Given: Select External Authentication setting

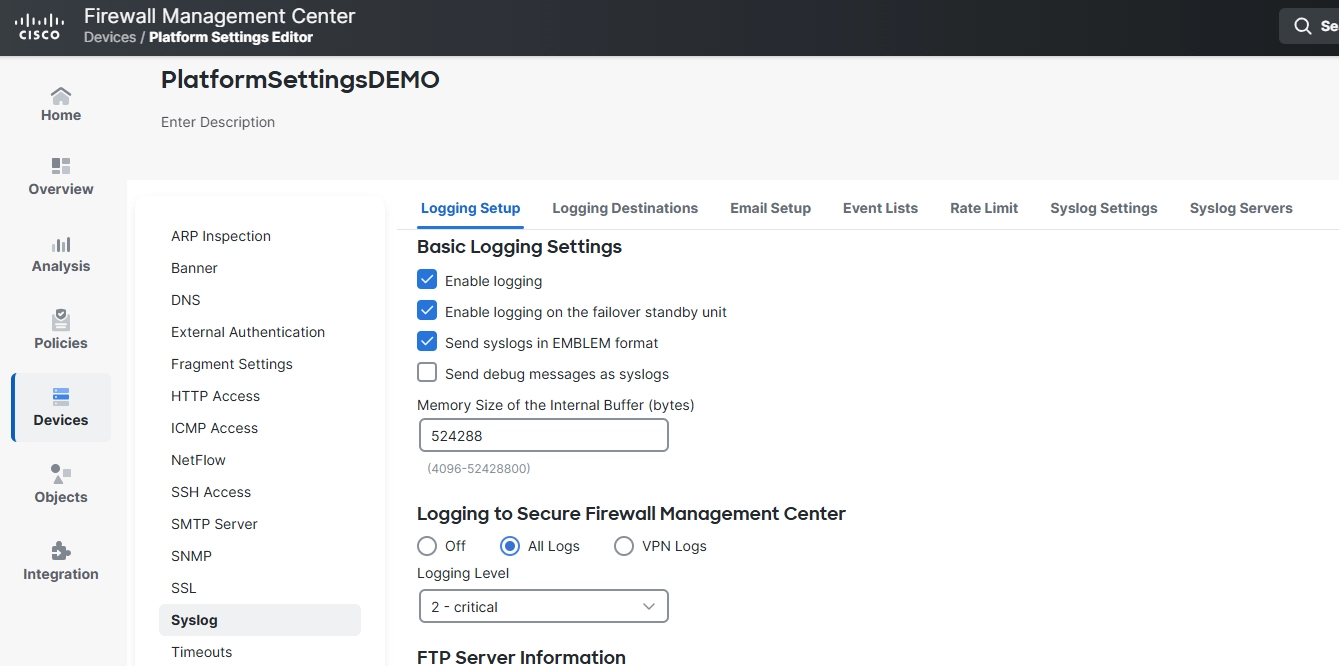Looking at the screenshot, I should 248,332.
